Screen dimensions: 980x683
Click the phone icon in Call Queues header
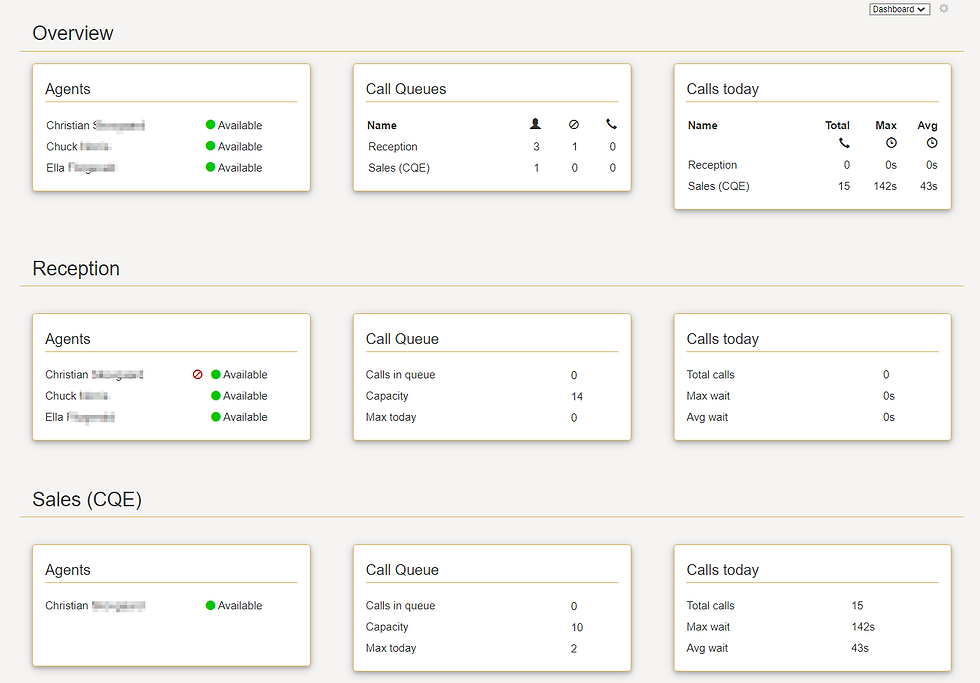[x=612, y=124]
